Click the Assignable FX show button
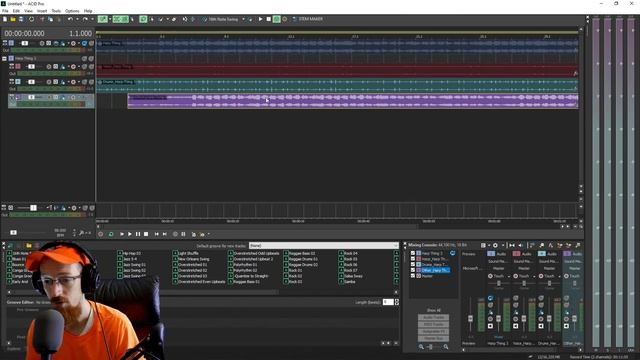The width and height of the screenshot is (640, 360). click(x=433, y=332)
